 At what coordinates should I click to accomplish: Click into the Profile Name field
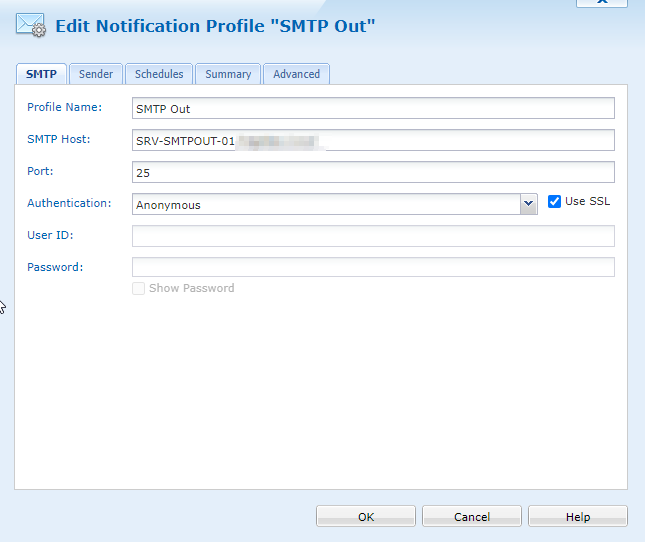[x=373, y=108]
